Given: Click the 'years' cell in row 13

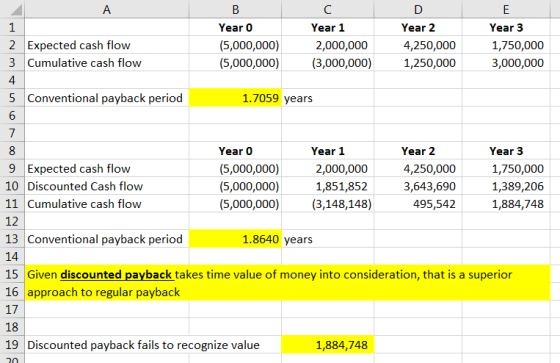Looking at the screenshot, I should pos(328,239).
